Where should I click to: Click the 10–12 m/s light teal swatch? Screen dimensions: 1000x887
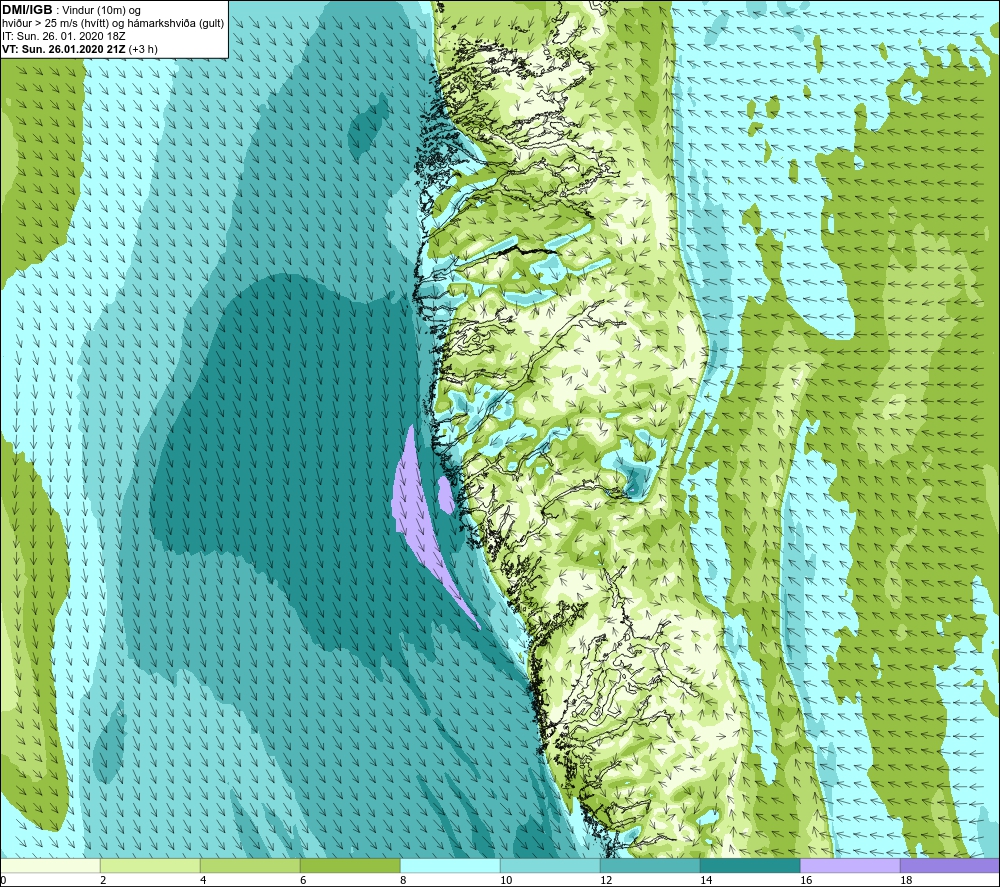pyautogui.click(x=550, y=865)
